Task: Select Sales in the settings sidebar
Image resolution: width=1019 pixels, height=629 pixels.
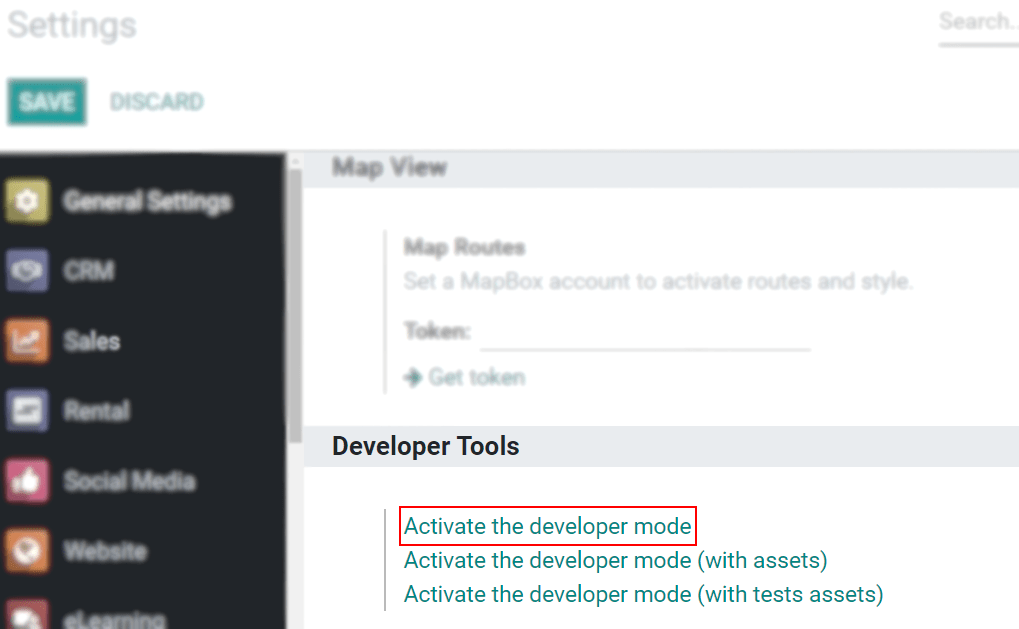Action: click(x=92, y=341)
